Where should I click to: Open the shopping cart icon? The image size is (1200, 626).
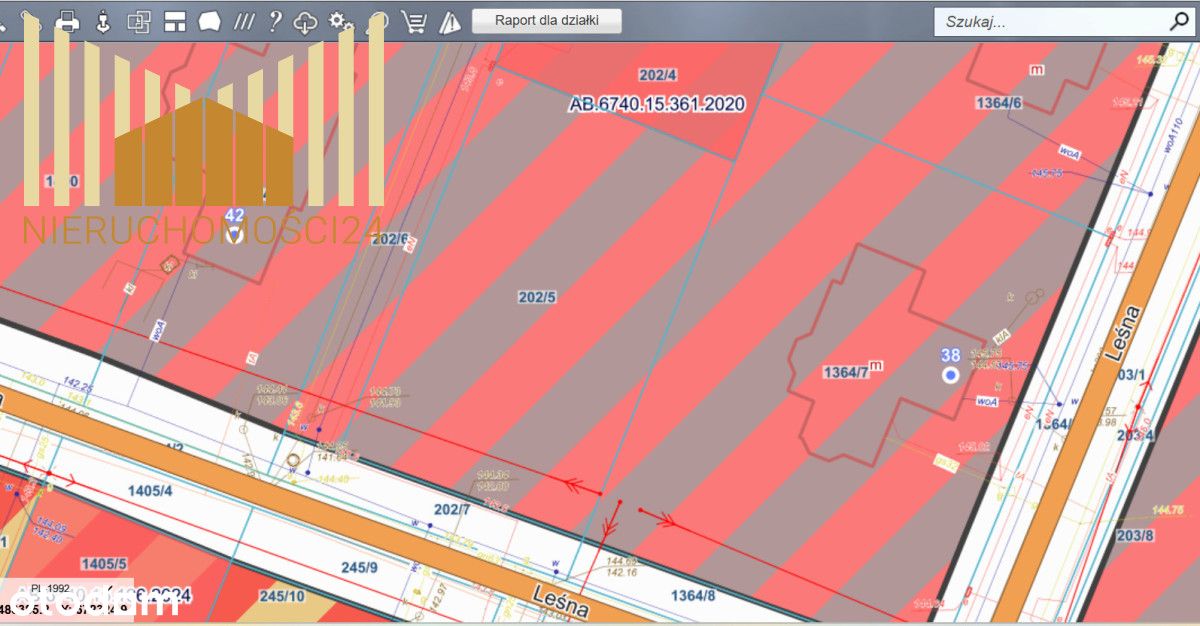pyautogui.click(x=412, y=22)
